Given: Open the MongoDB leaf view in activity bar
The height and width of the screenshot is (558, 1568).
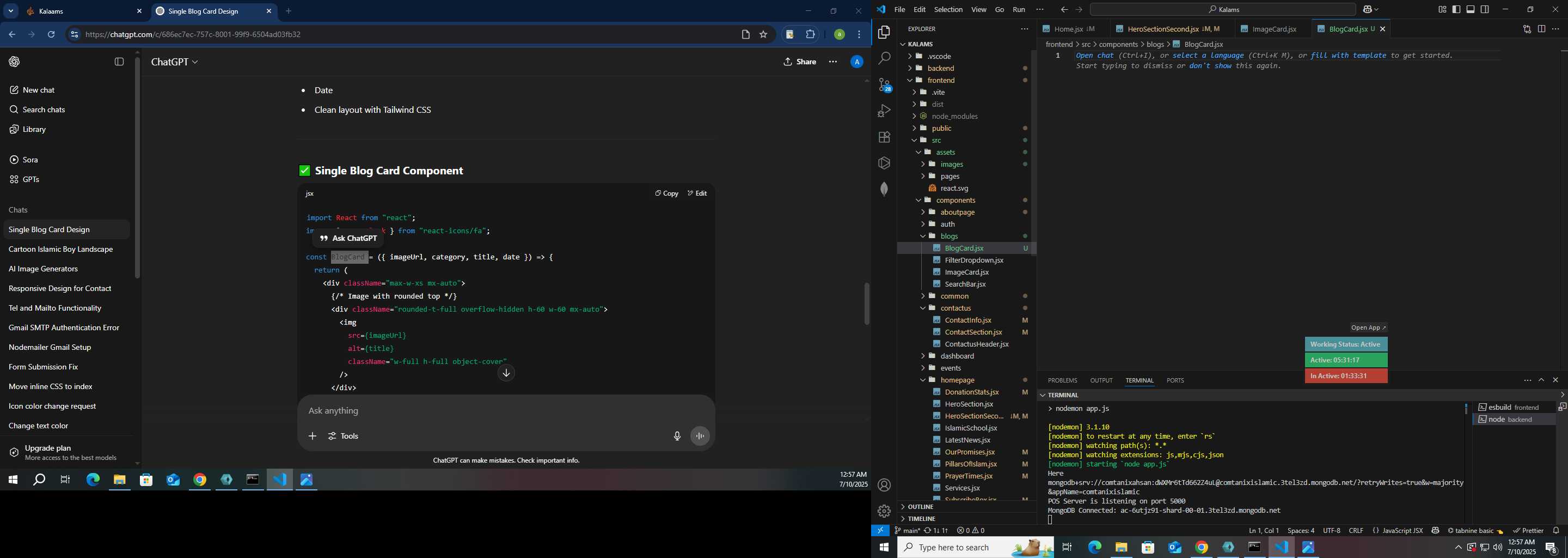Looking at the screenshot, I should click(x=884, y=190).
